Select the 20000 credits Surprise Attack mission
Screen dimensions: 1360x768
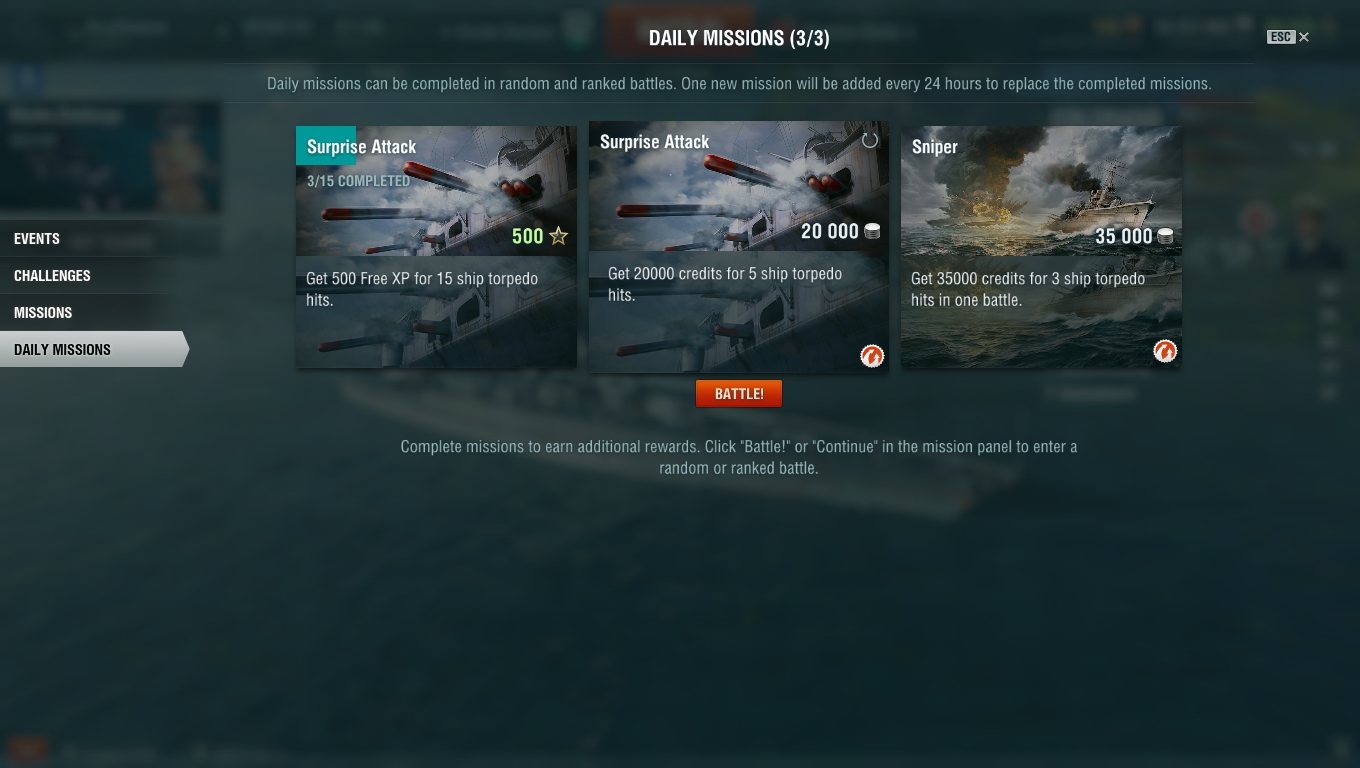pos(739,247)
